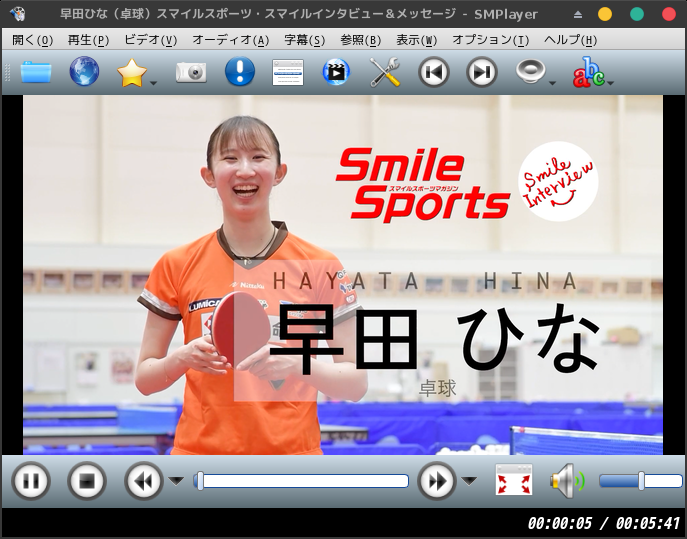Expand the audio track dropdown arrow

pyautogui.click(x=552, y=83)
